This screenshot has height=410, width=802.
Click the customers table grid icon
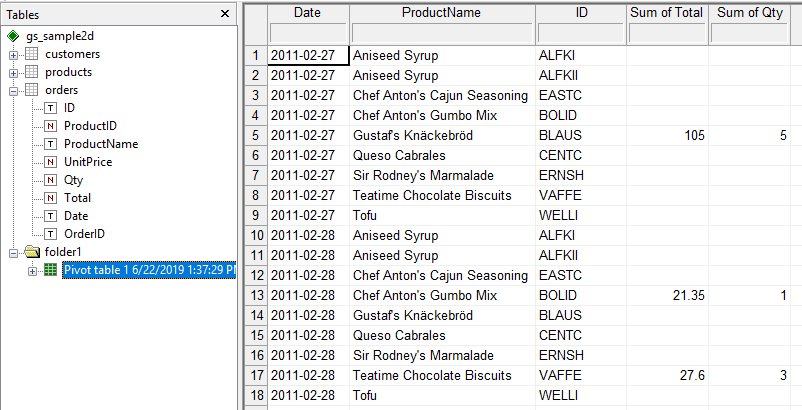tap(31, 54)
